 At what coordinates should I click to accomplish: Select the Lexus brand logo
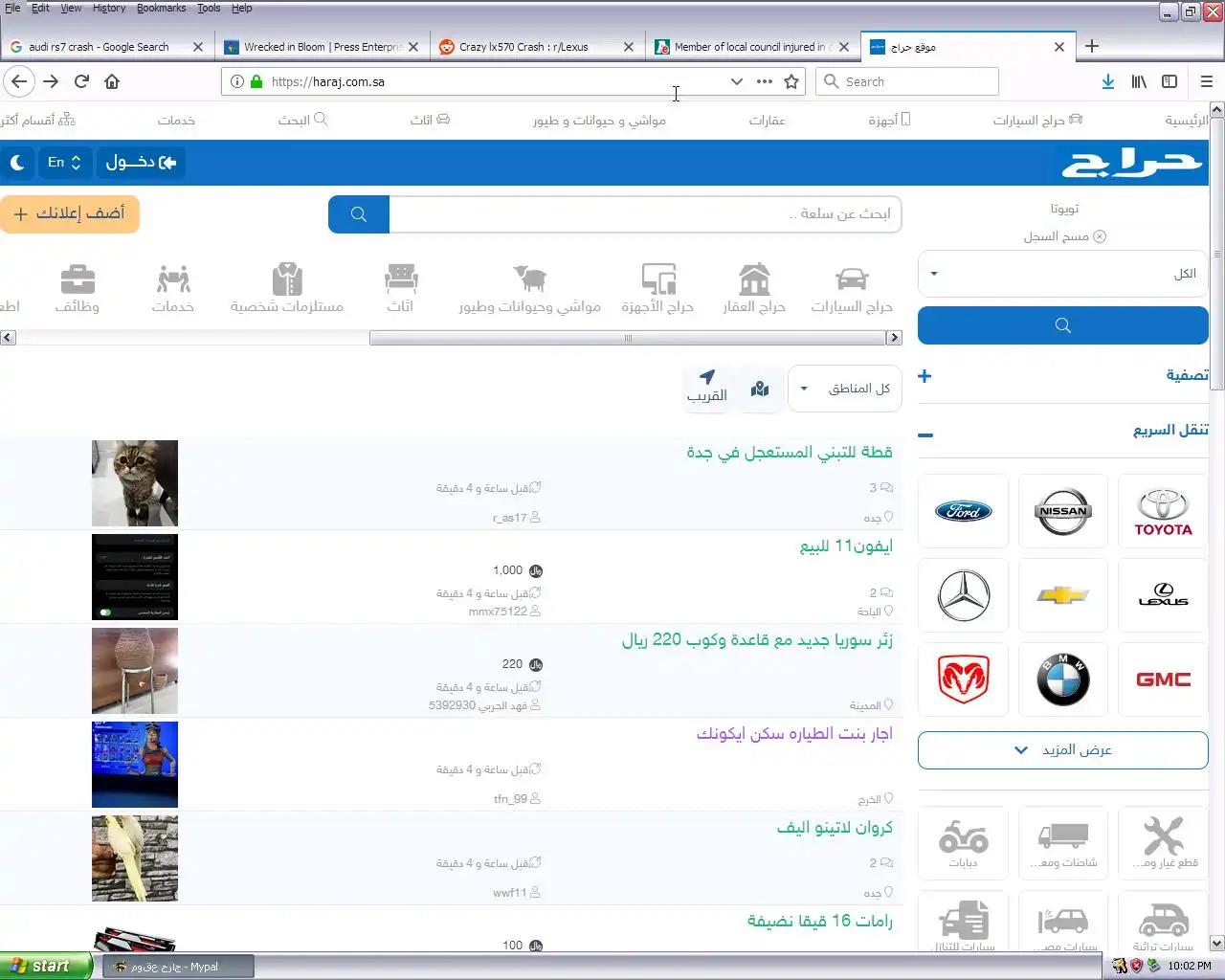[1163, 595]
